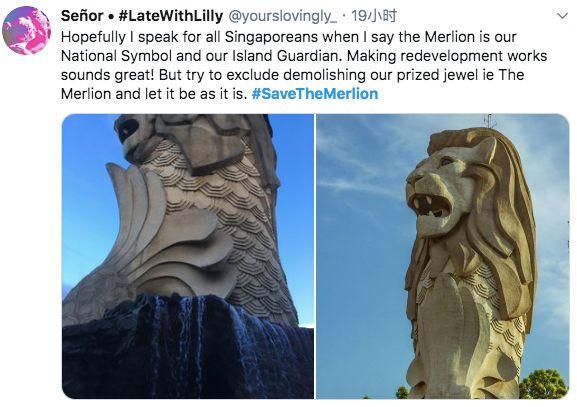Enlarge the left Merlion tail photo

coord(188,256)
